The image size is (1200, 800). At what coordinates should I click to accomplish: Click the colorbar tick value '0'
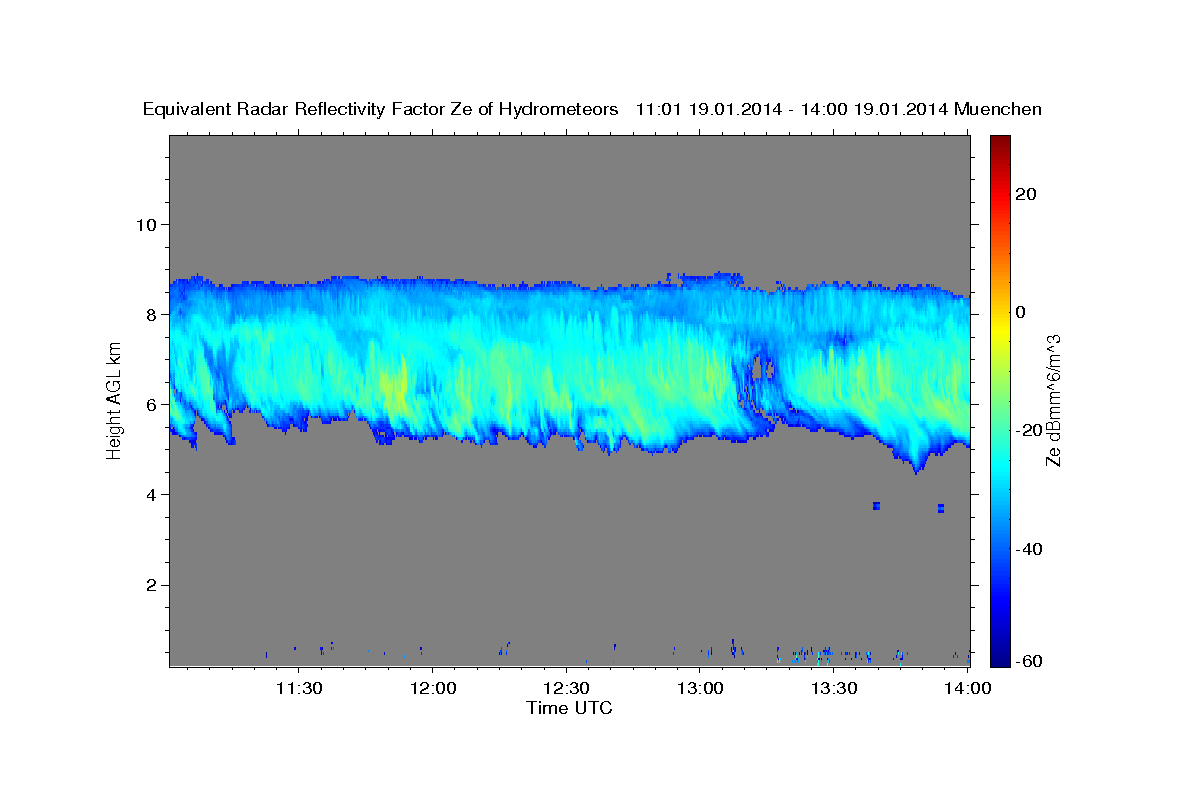[x=1022, y=312]
